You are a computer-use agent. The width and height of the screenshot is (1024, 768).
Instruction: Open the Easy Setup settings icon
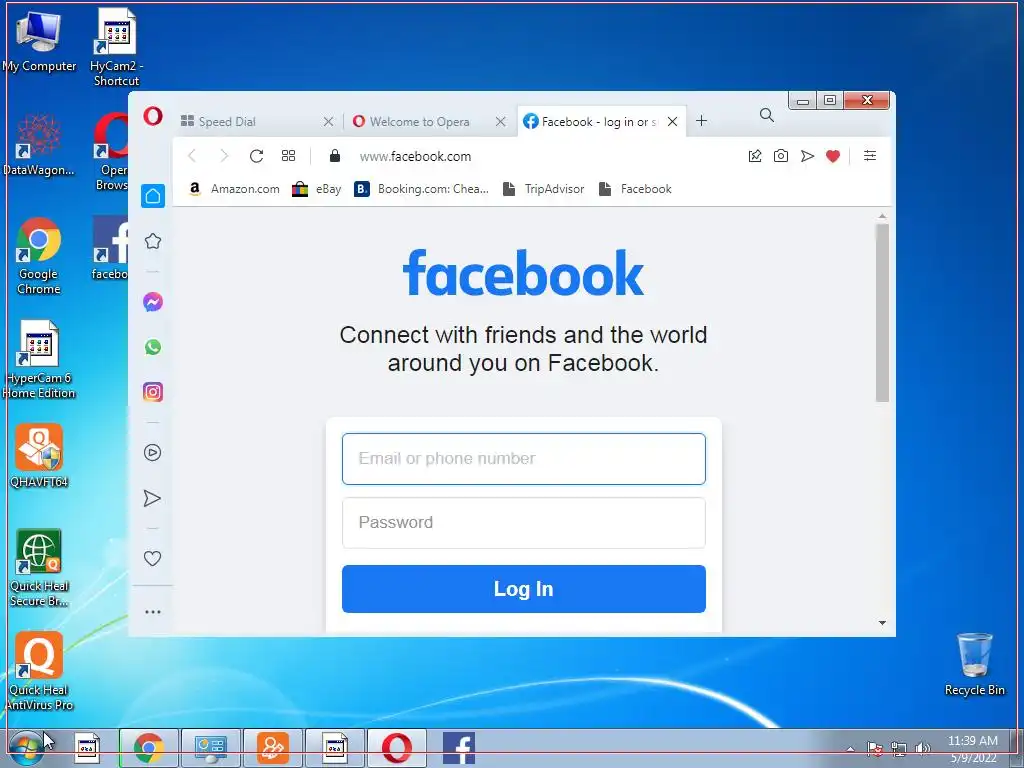[870, 155]
